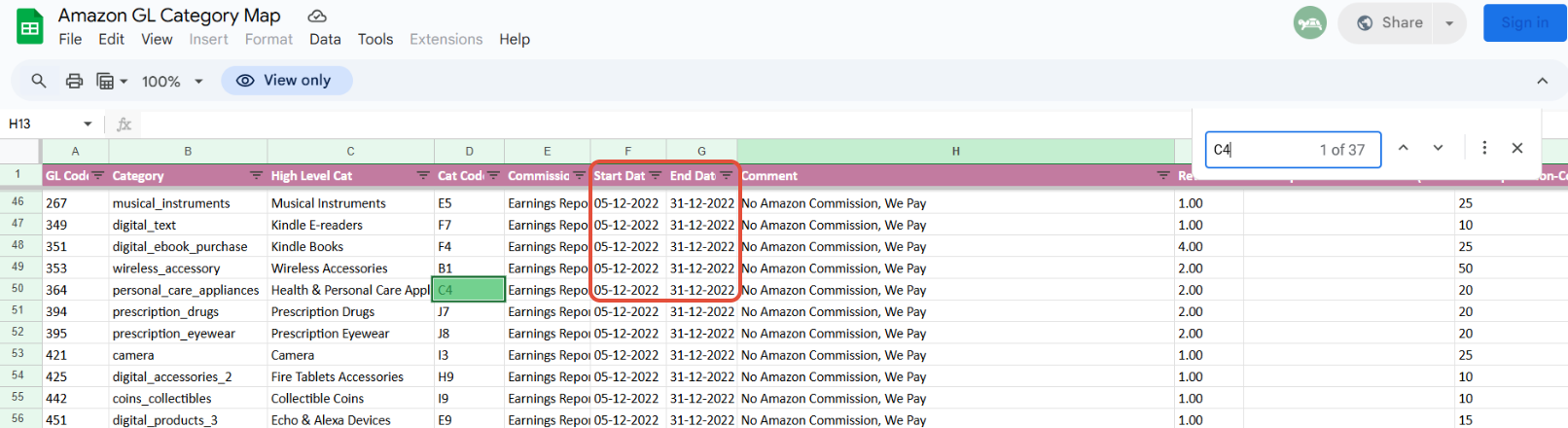Open the Data menu
This screenshot has width=1568, height=428.
325,39
